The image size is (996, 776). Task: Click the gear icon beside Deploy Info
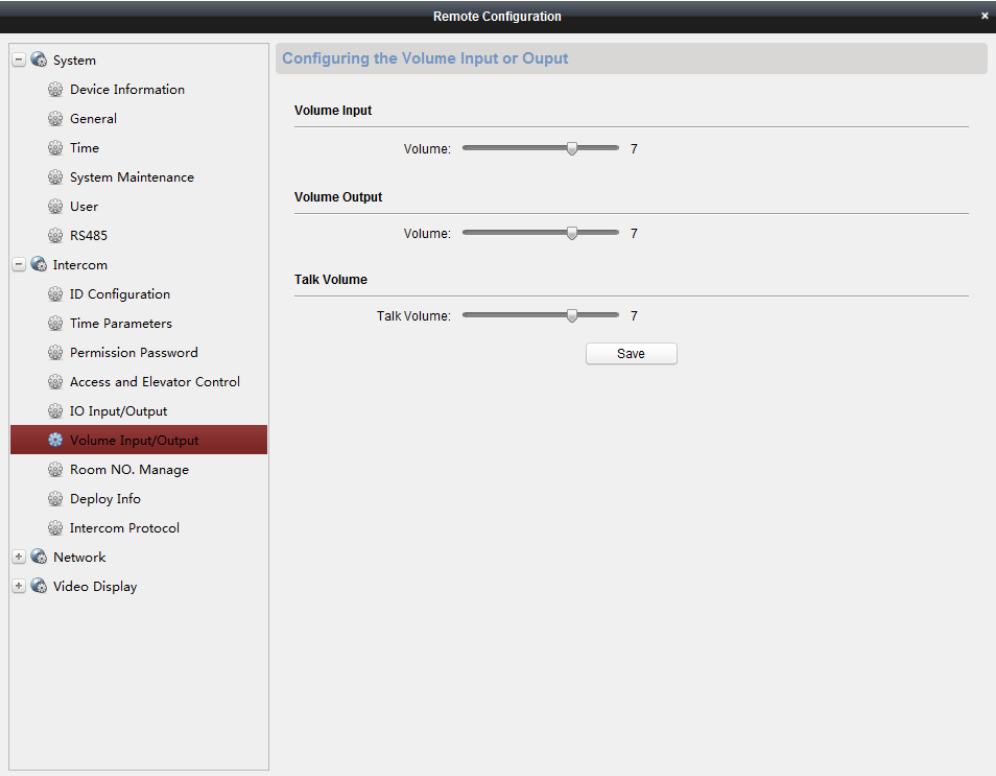click(x=55, y=498)
